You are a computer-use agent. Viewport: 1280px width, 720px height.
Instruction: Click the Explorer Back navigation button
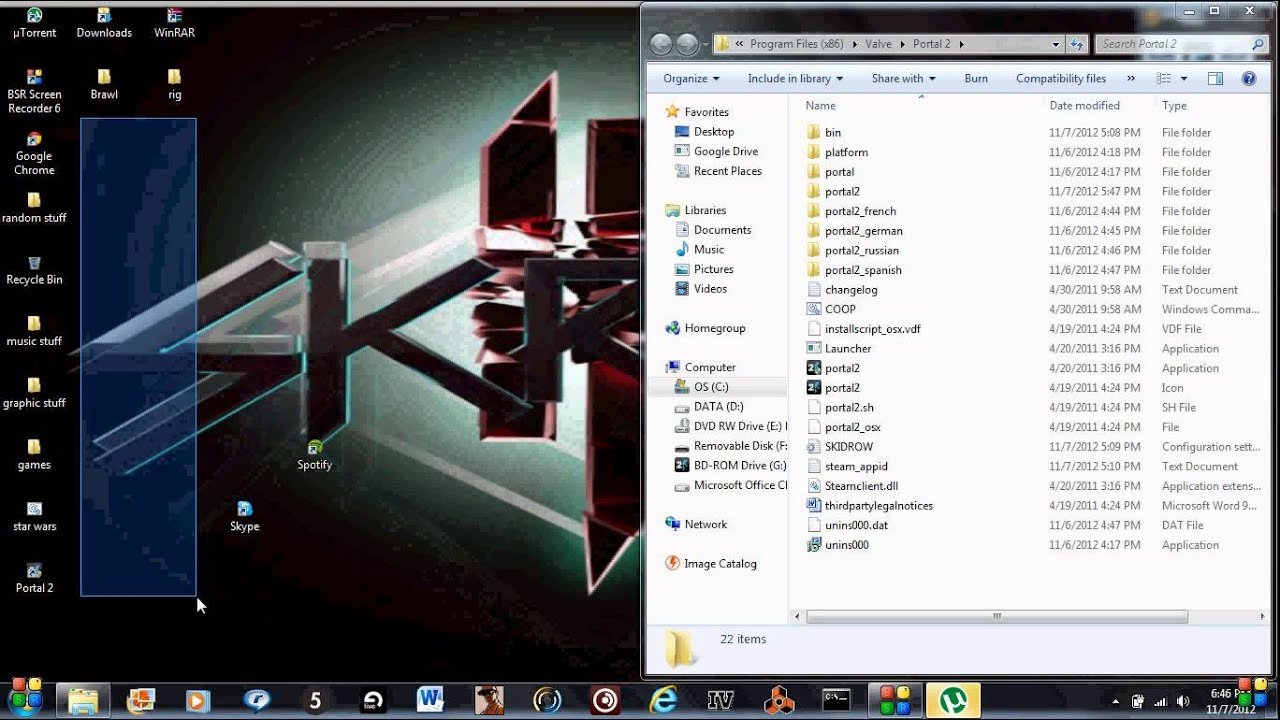click(660, 44)
